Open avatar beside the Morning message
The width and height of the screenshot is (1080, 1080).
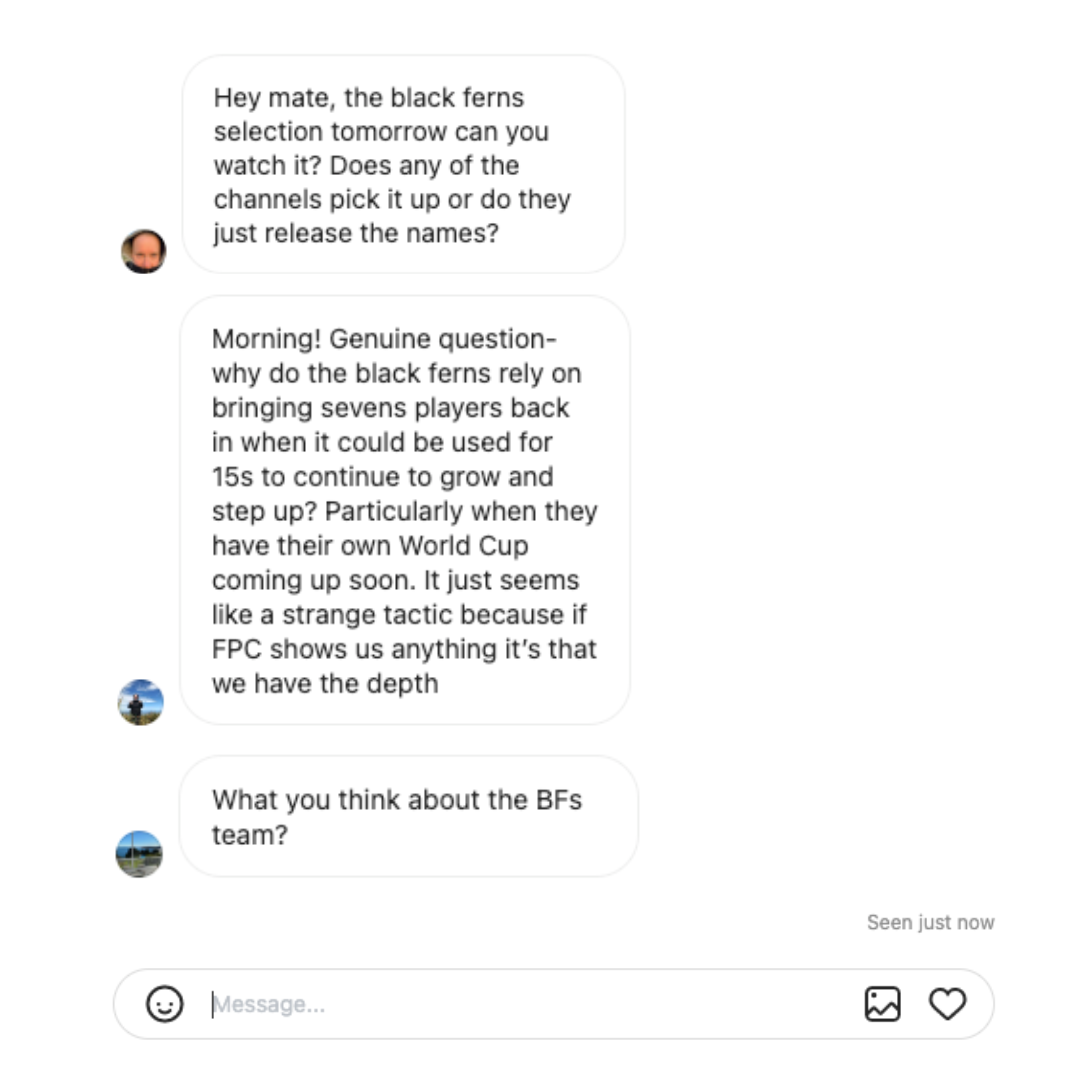click(x=141, y=702)
